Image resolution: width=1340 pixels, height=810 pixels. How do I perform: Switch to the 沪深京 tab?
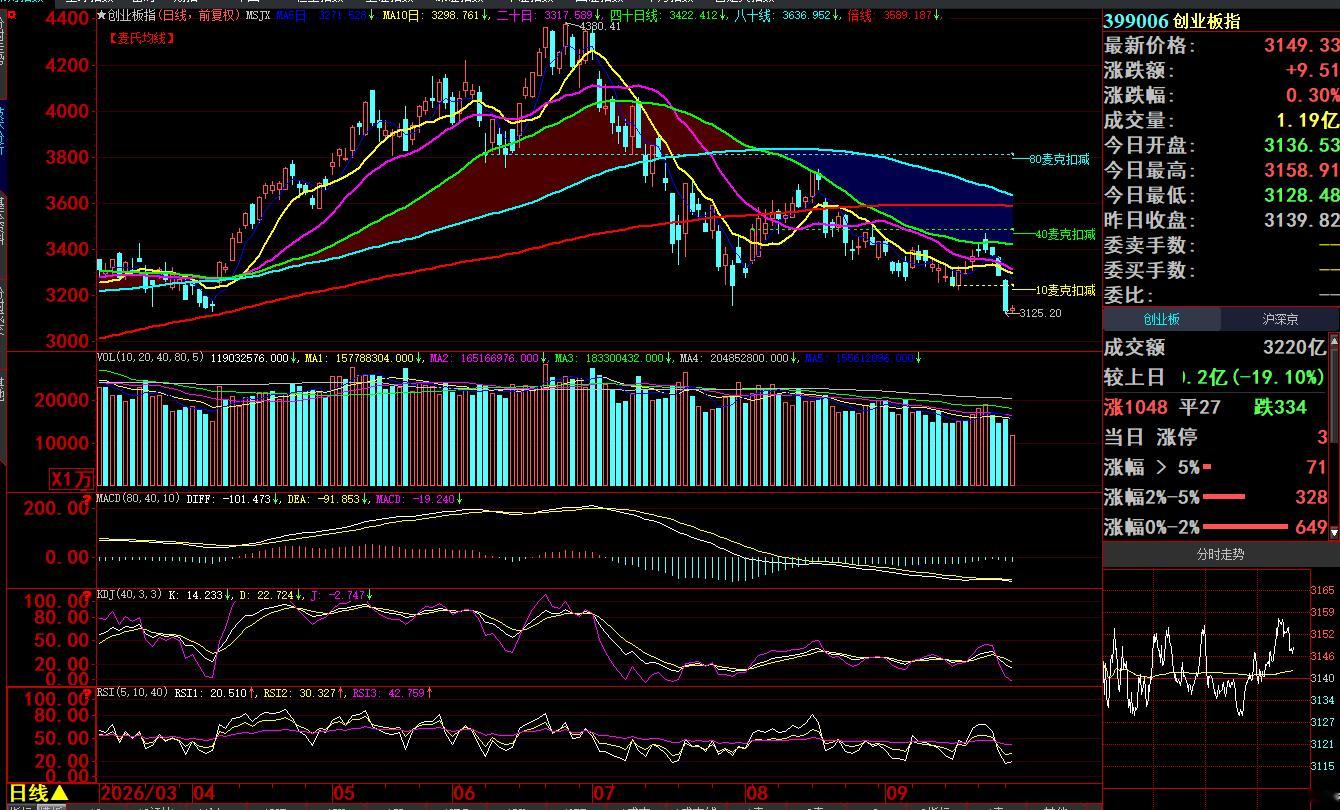click(x=1280, y=319)
